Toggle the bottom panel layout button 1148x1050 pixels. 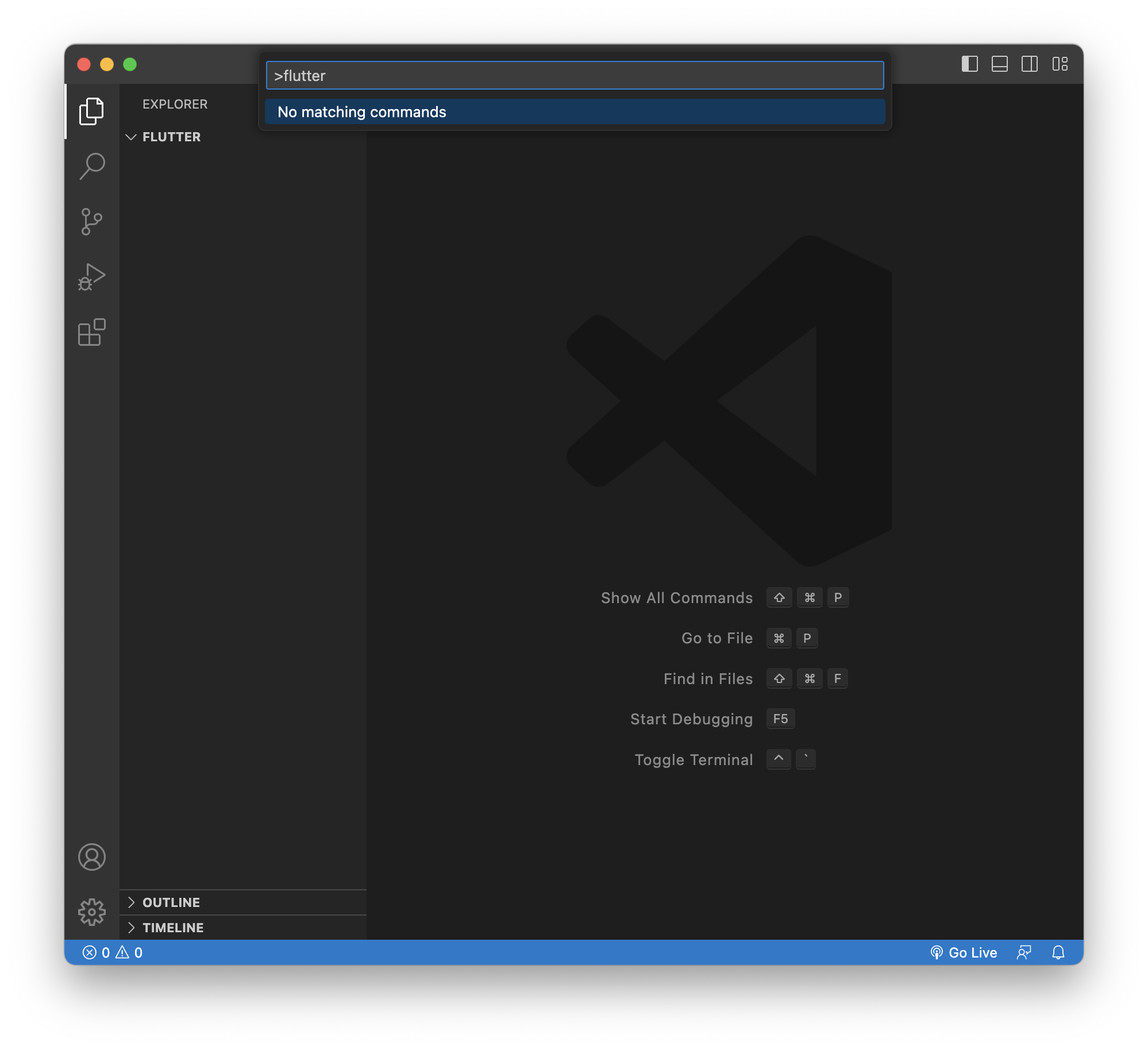1000,64
